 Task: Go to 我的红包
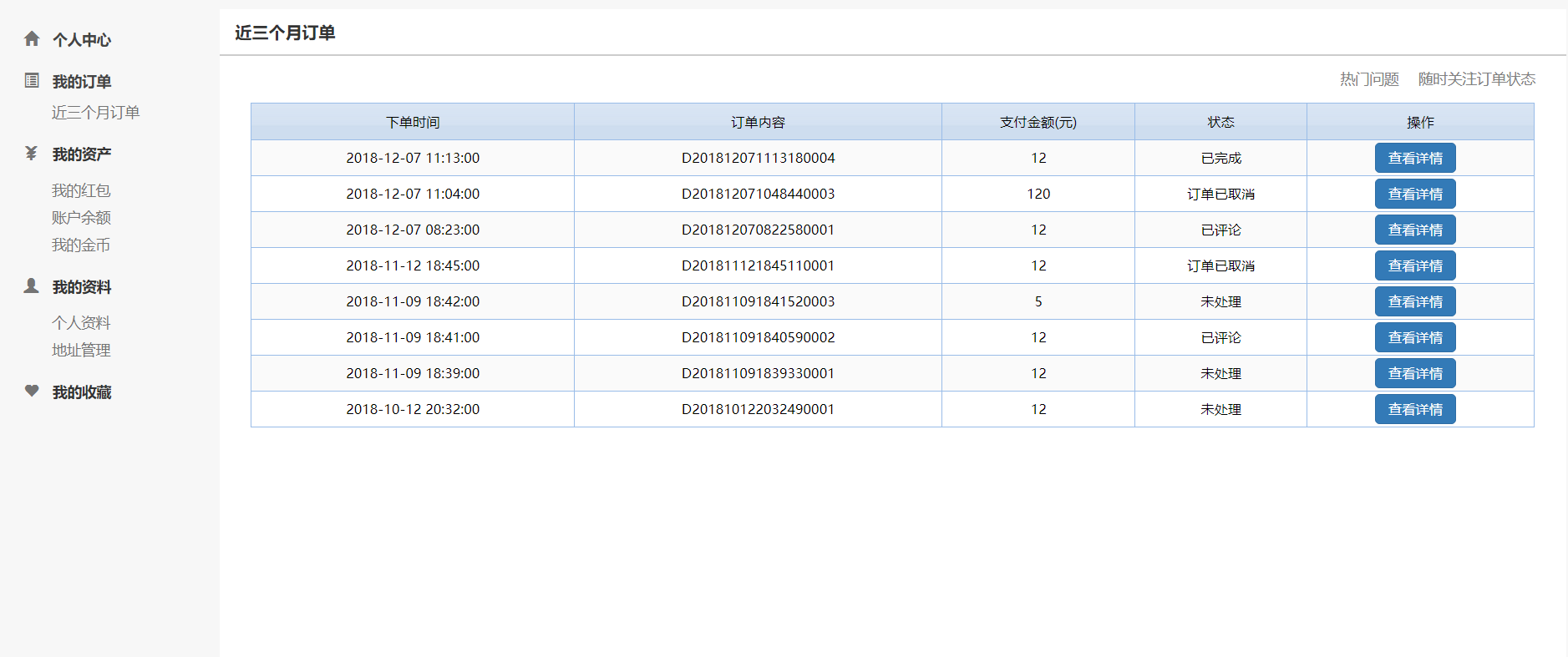(x=81, y=190)
